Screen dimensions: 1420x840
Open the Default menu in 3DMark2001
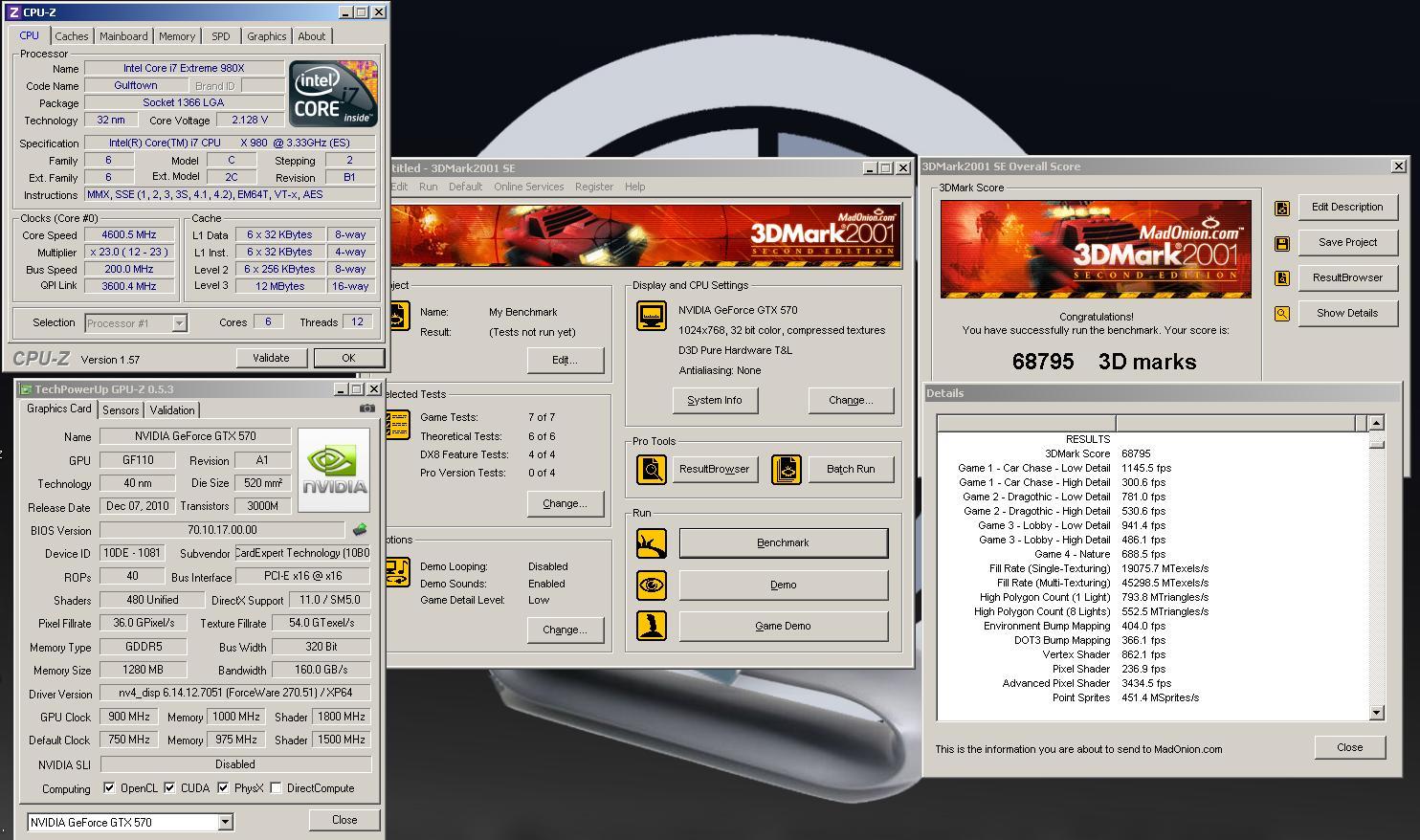coord(465,187)
